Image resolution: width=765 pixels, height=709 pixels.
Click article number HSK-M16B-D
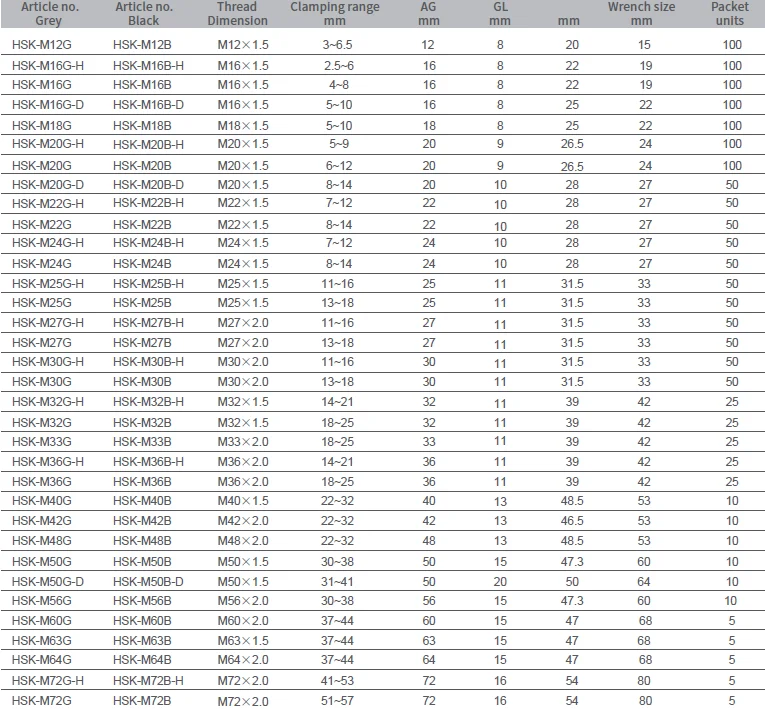coord(148,105)
